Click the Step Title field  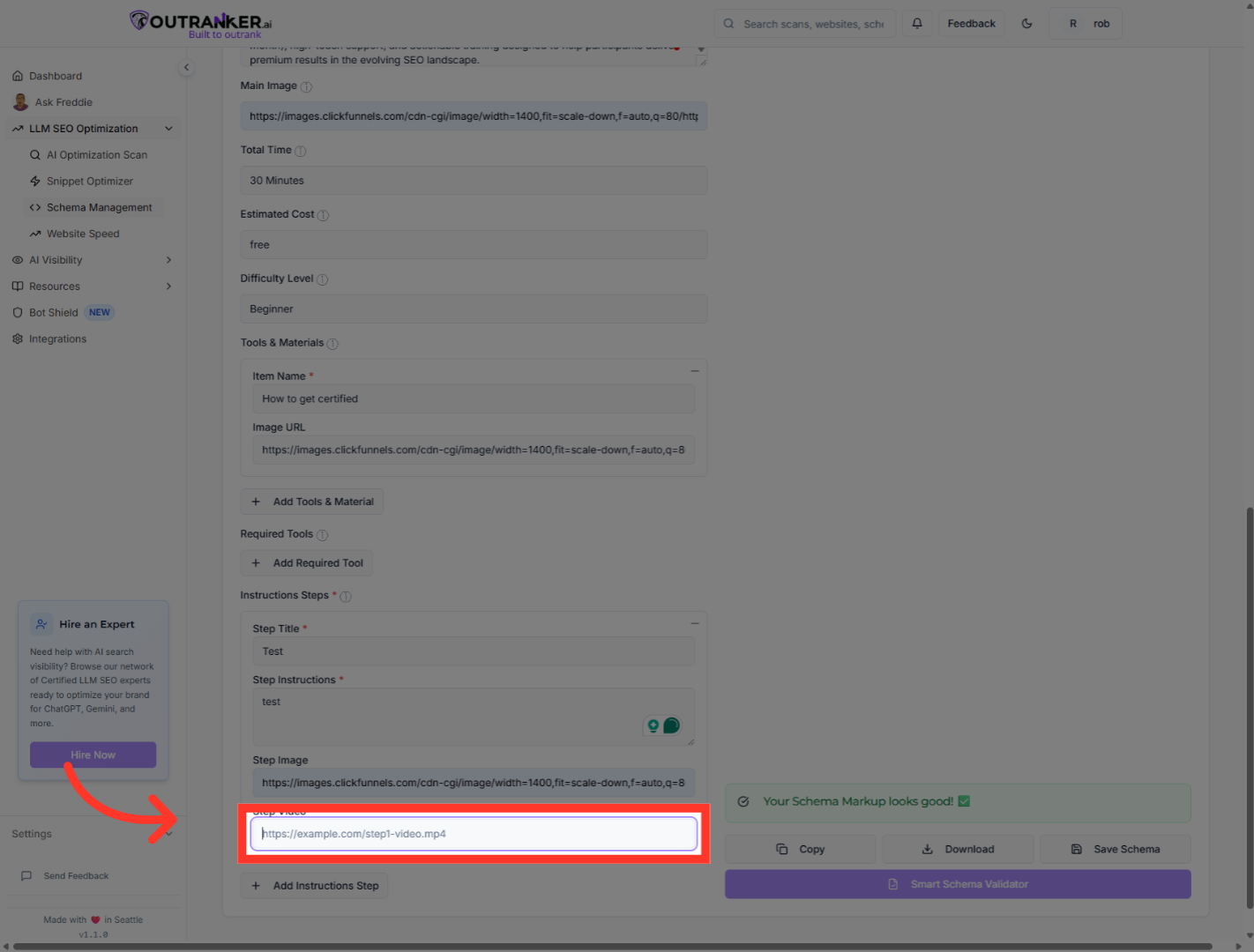(474, 651)
